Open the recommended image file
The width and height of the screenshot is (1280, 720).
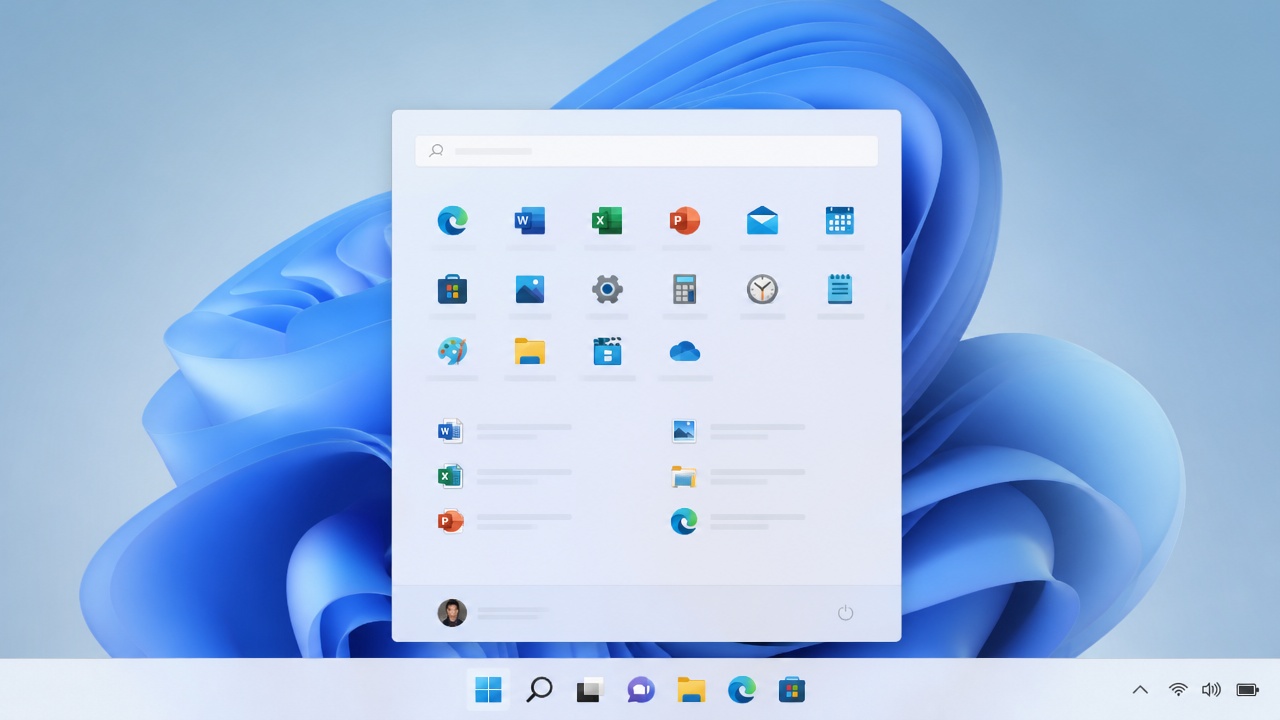(x=684, y=431)
